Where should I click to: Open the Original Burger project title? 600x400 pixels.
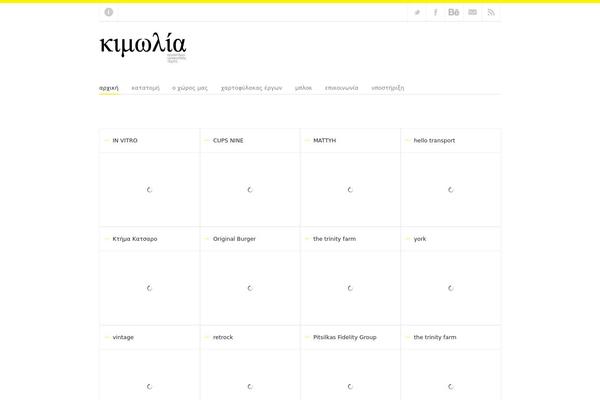click(x=234, y=239)
